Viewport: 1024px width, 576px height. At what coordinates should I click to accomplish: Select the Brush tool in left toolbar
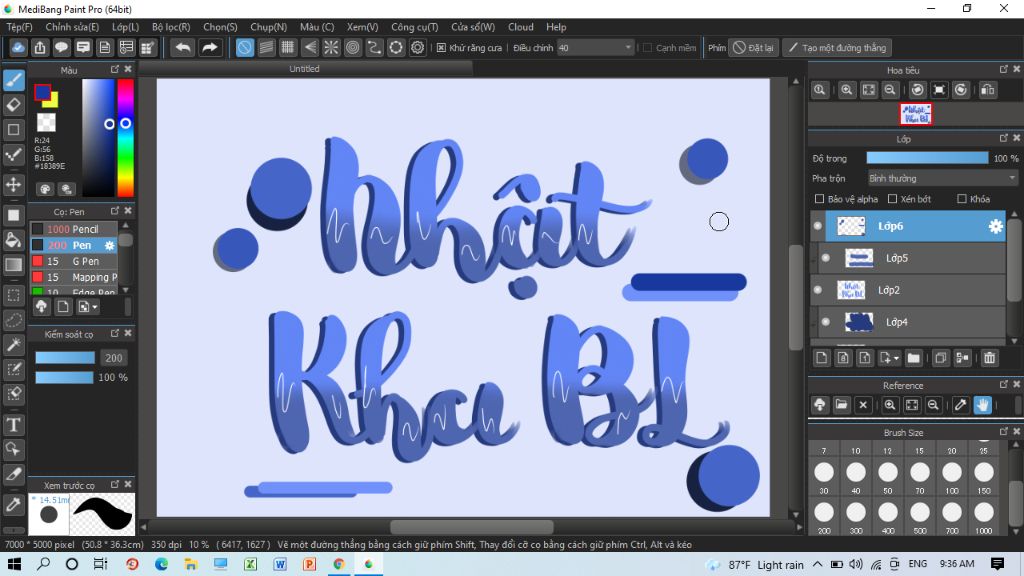(x=14, y=80)
